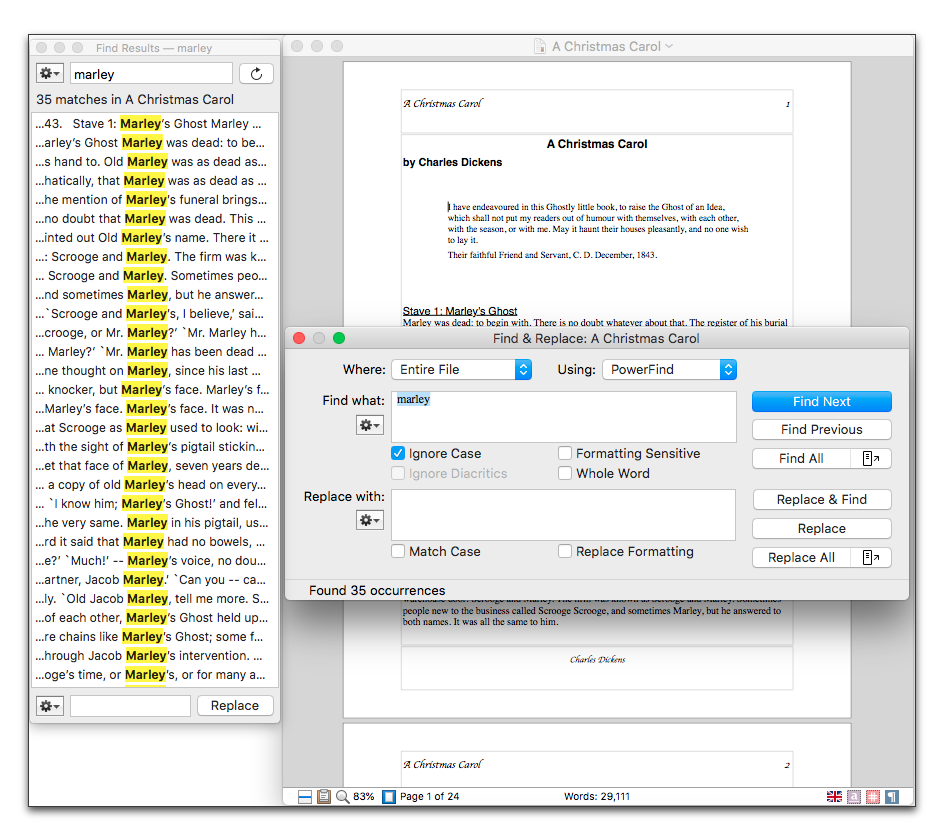Click the red grid status bar icon

point(873,797)
